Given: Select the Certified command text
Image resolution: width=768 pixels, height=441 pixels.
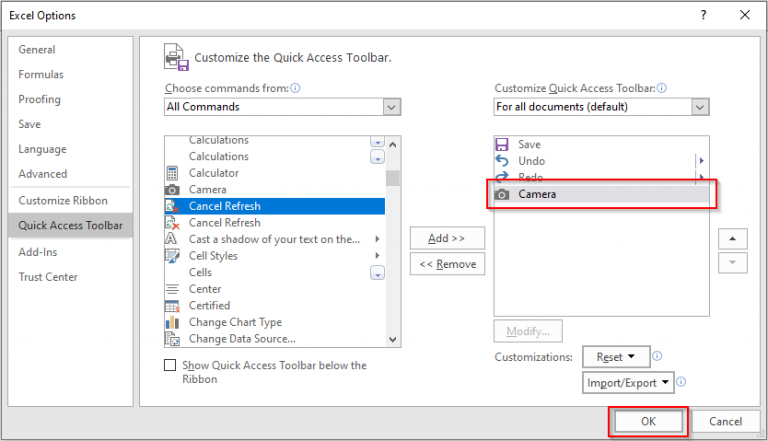Looking at the screenshot, I should click(x=210, y=306).
